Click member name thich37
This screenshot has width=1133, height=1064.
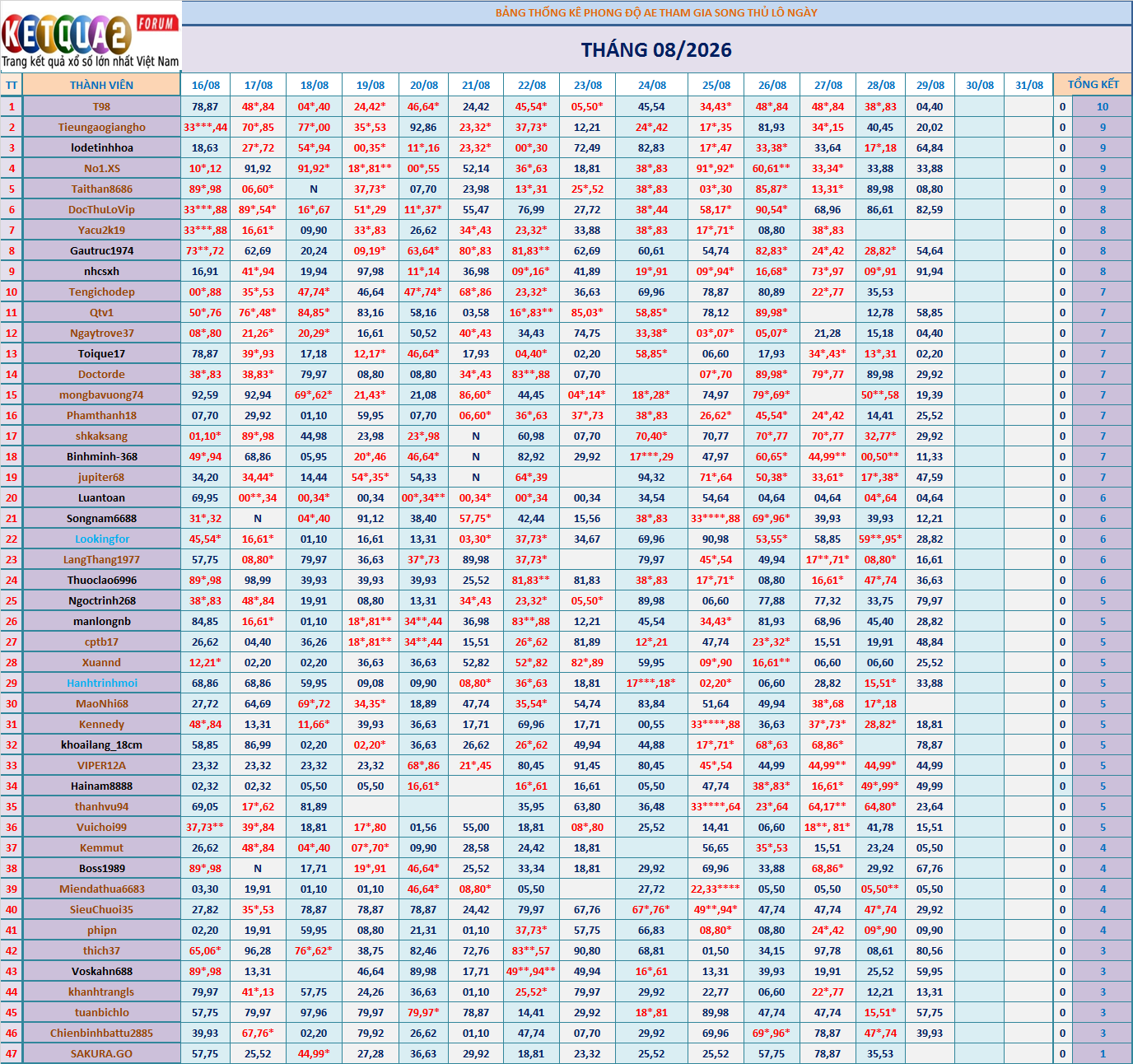101,950
